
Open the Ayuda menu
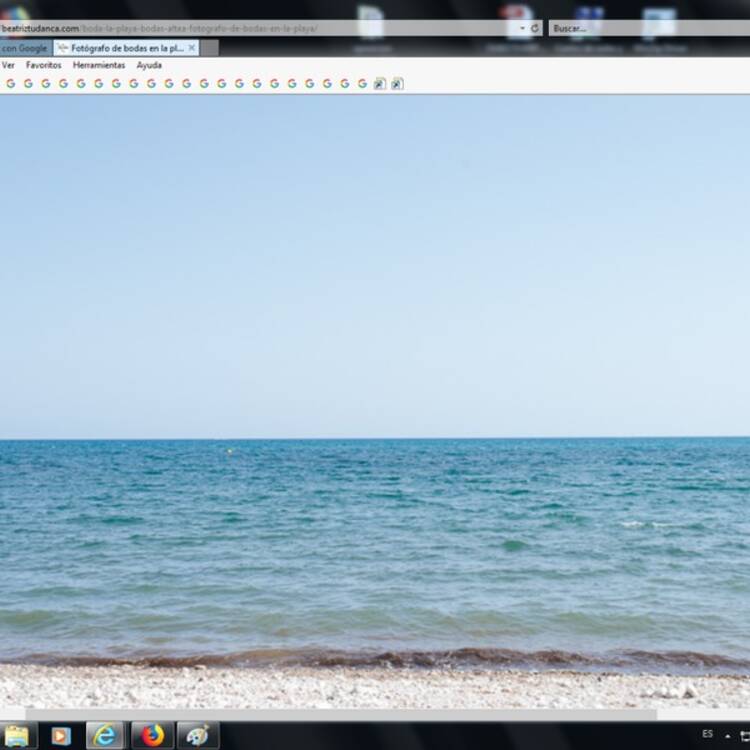[x=149, y=65]
